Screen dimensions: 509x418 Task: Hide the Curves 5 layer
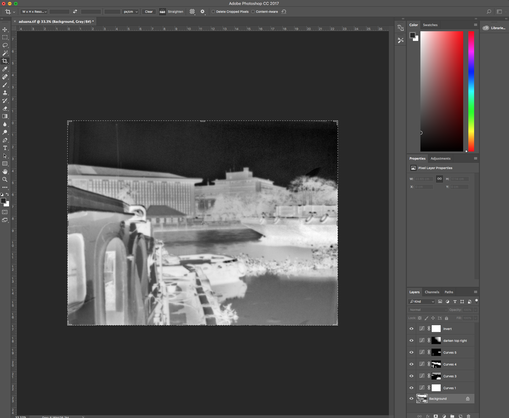point(411,352)
